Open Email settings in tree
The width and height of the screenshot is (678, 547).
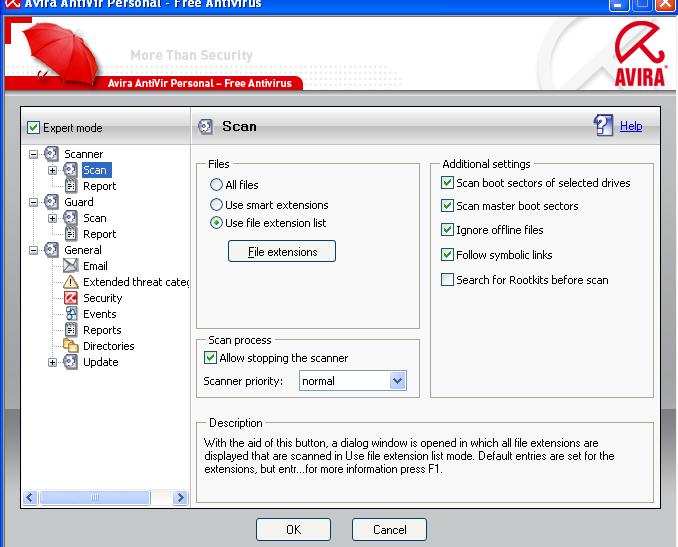95,266
